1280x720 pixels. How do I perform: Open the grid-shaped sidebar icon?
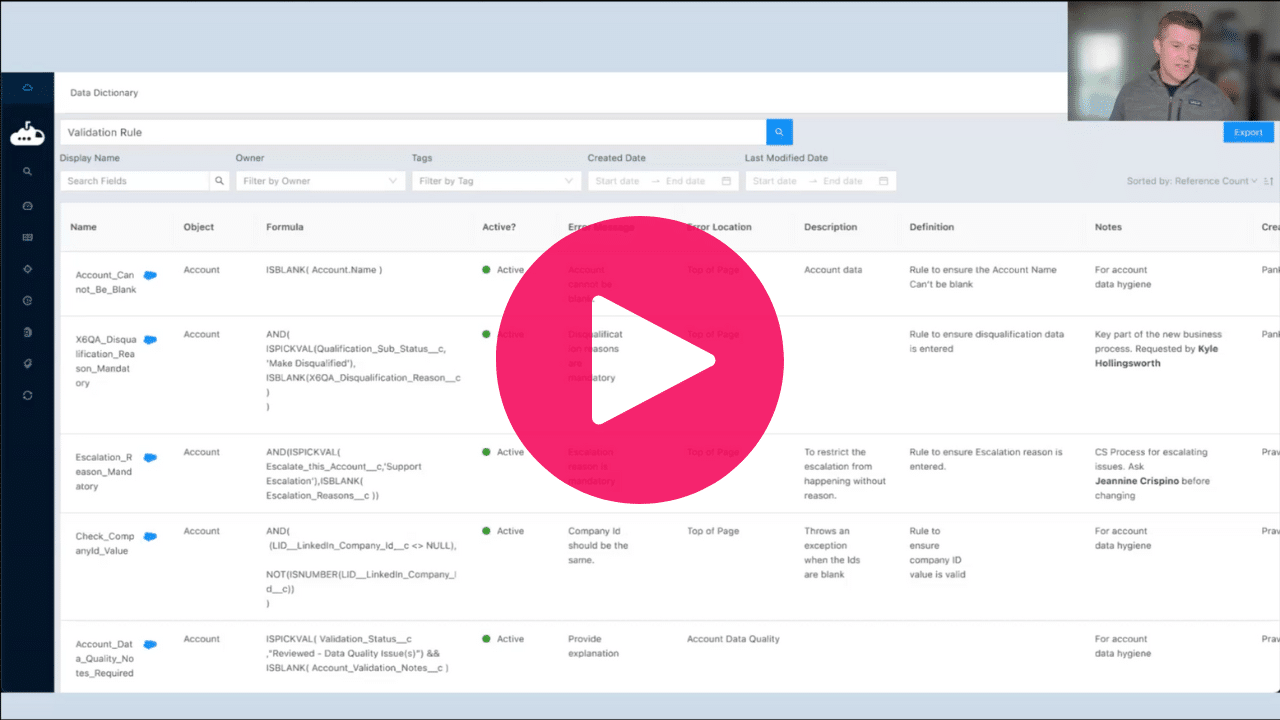pos(27,237)
